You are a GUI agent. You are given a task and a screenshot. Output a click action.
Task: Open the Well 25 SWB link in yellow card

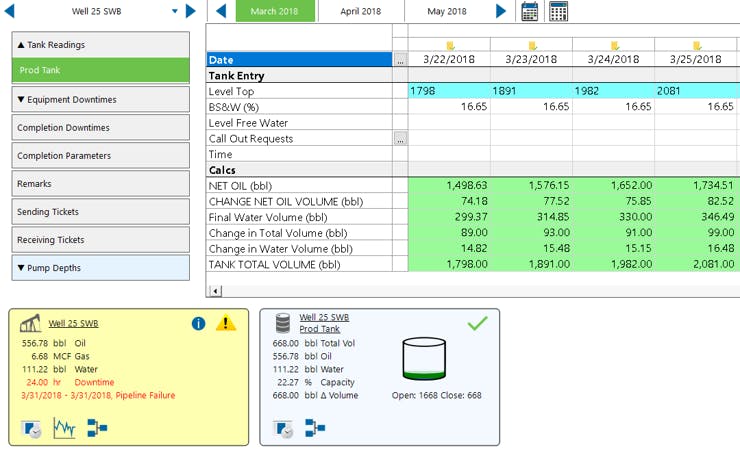point(73,323)
